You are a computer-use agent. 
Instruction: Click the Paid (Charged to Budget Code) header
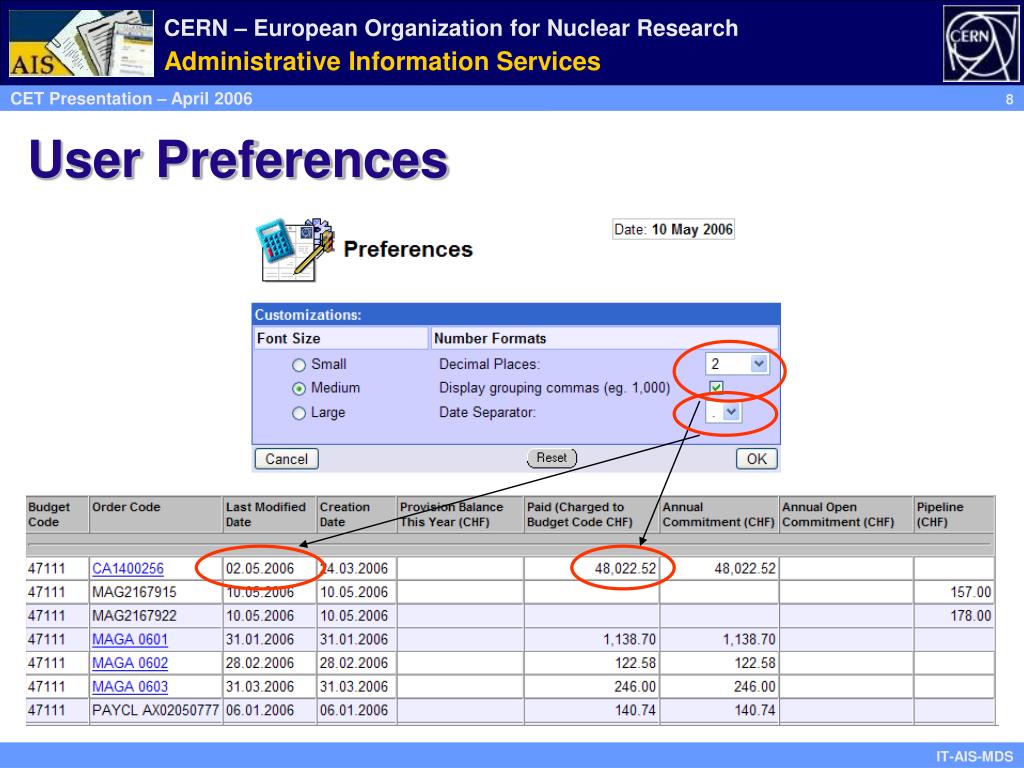tap(592, 515)
